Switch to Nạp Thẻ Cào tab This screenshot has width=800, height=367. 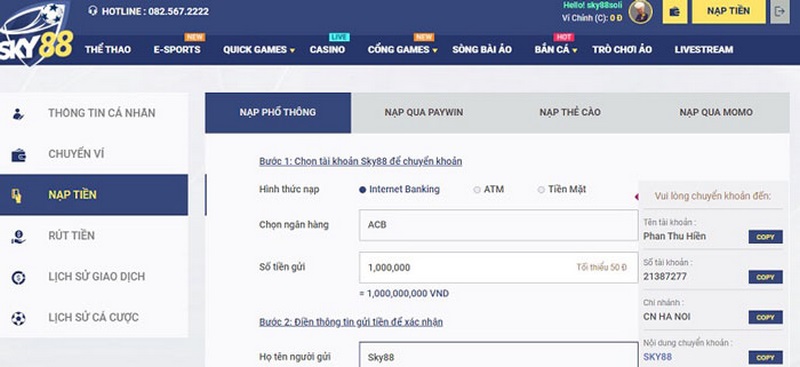click(x=569, y=112)
